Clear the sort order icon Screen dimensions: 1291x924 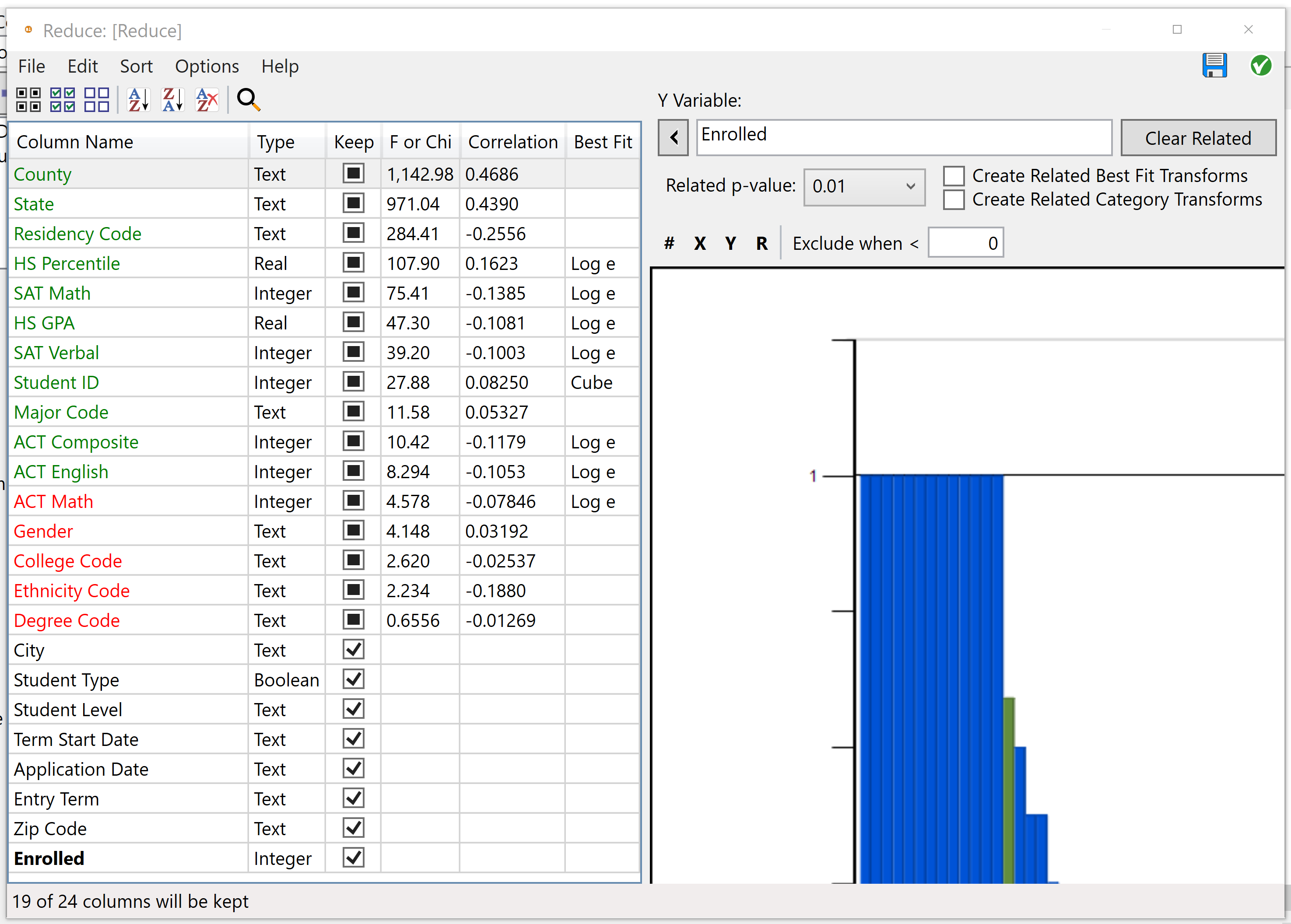207,100
